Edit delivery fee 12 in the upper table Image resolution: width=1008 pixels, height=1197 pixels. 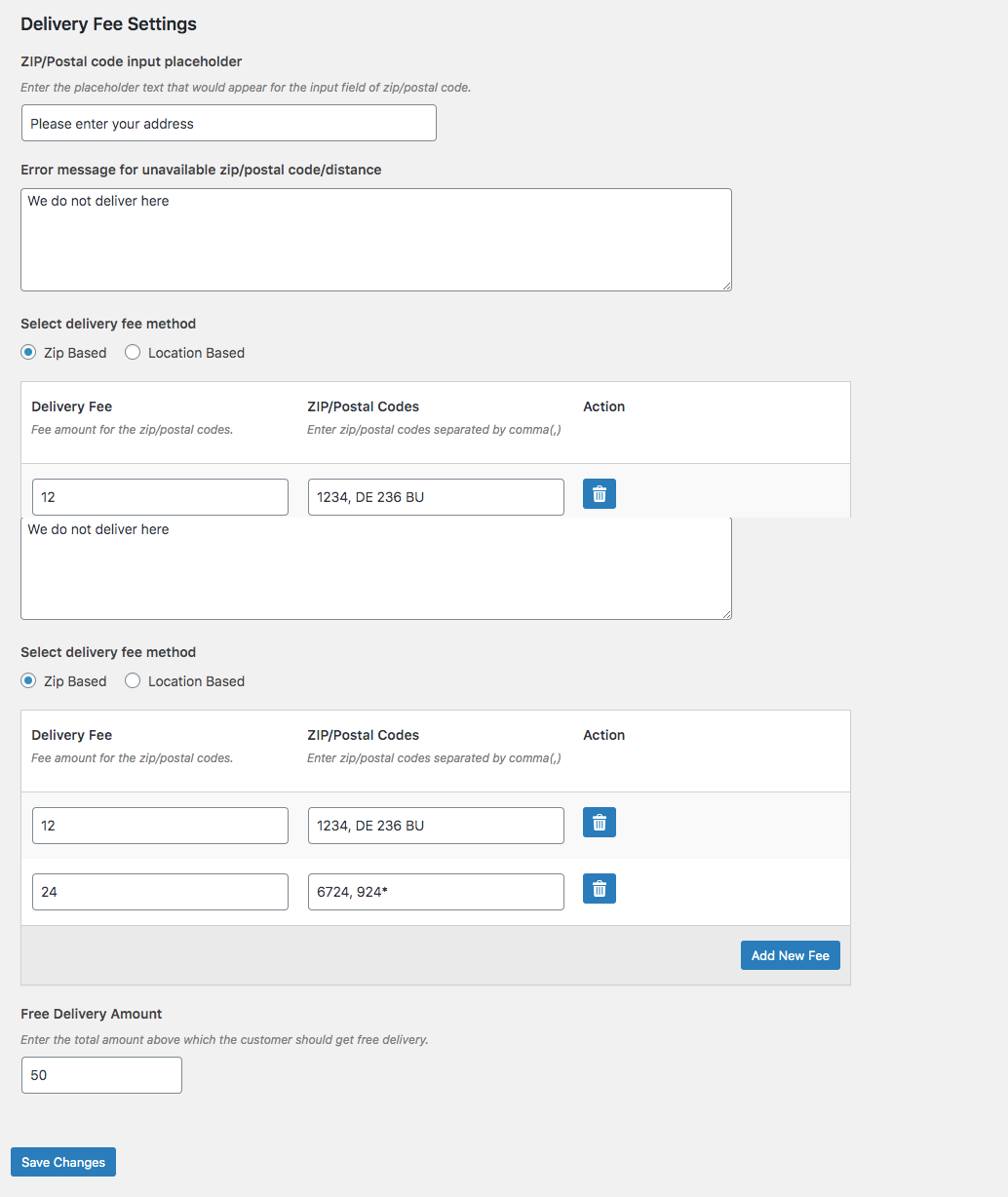click(x=160, y=497)
